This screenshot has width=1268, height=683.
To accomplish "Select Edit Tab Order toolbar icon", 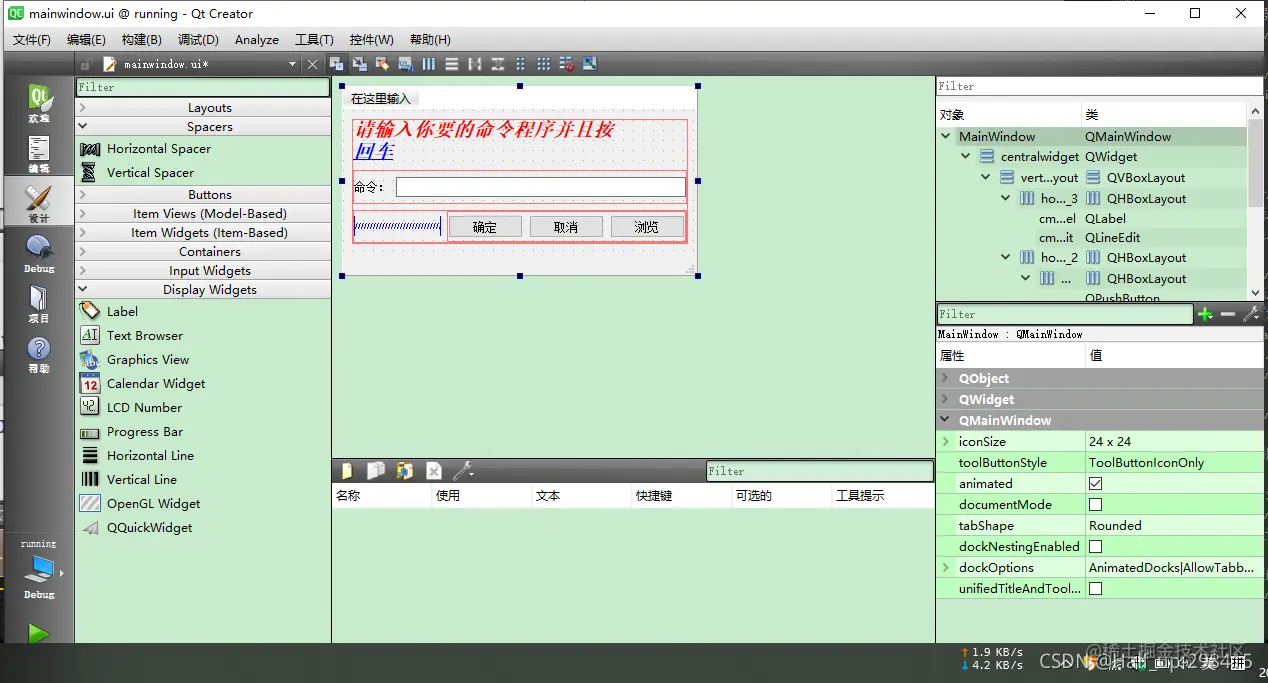I will (x=406, y=64).
